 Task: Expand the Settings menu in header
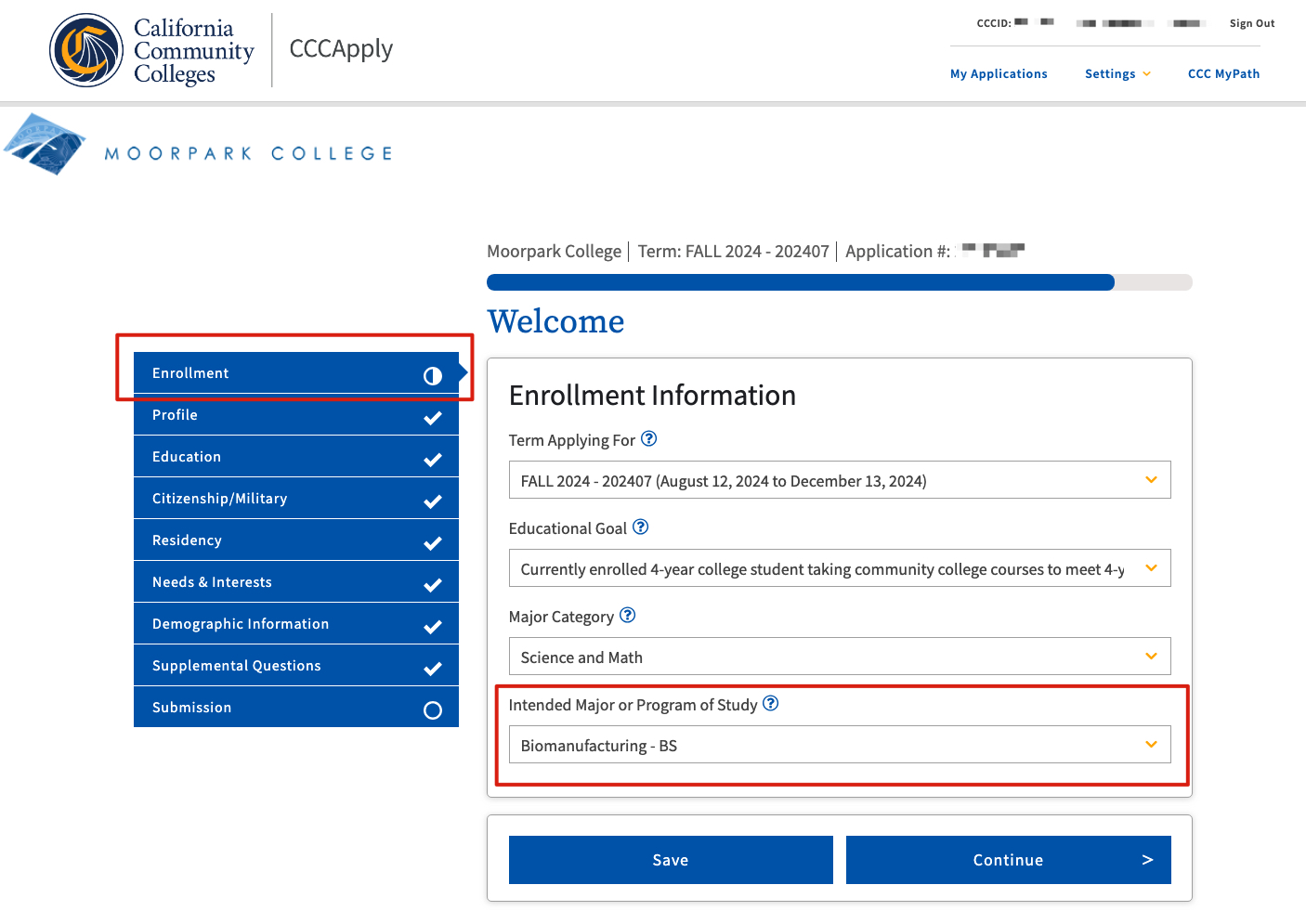1117,74
